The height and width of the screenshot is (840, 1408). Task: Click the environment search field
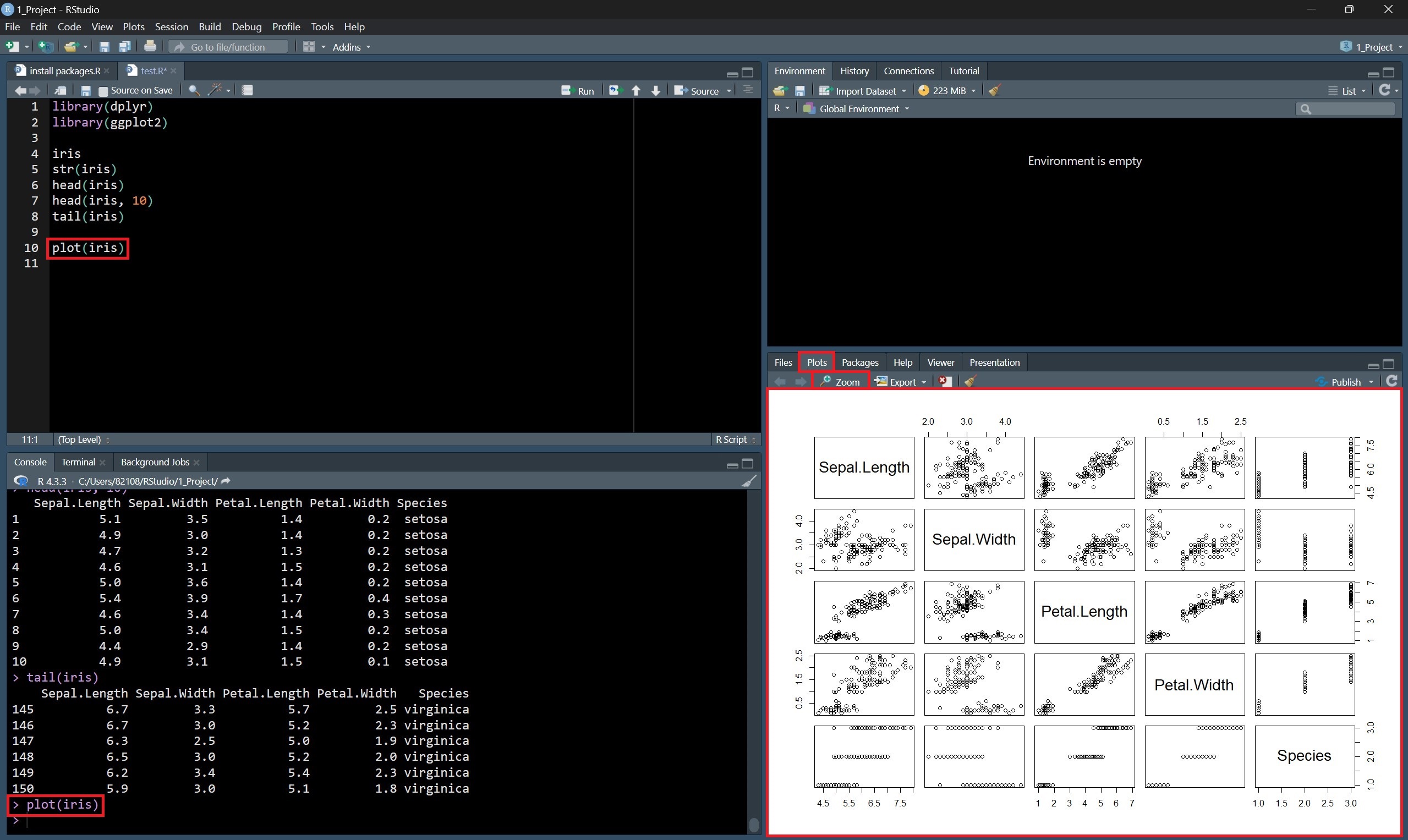click(x=1350, y=109)
